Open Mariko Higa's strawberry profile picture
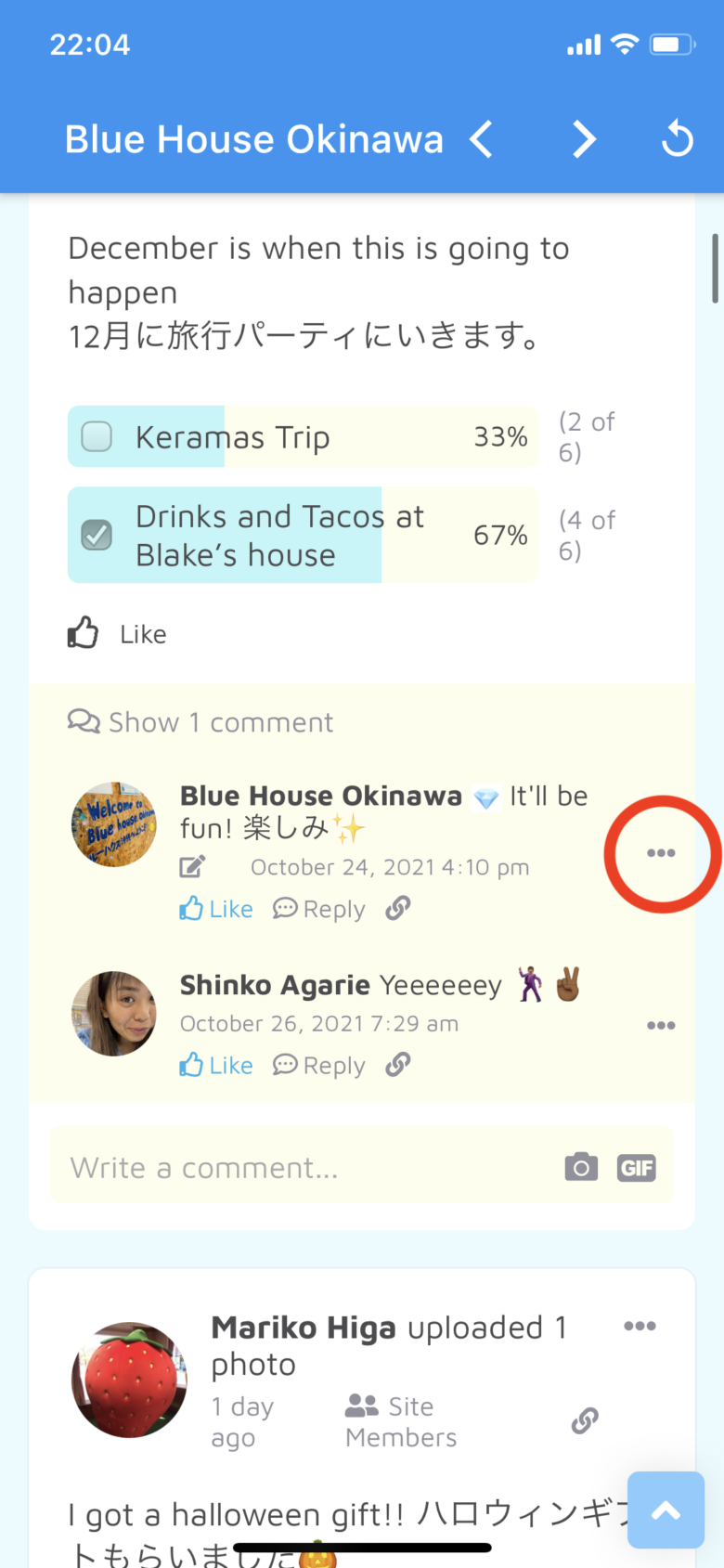The width and height of the screenshot is (724, 1568). [129, 1380]
